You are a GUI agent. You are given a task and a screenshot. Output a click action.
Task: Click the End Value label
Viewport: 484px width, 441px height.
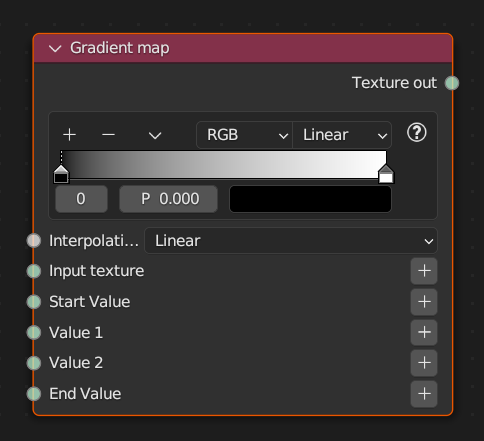click(85, 394)
